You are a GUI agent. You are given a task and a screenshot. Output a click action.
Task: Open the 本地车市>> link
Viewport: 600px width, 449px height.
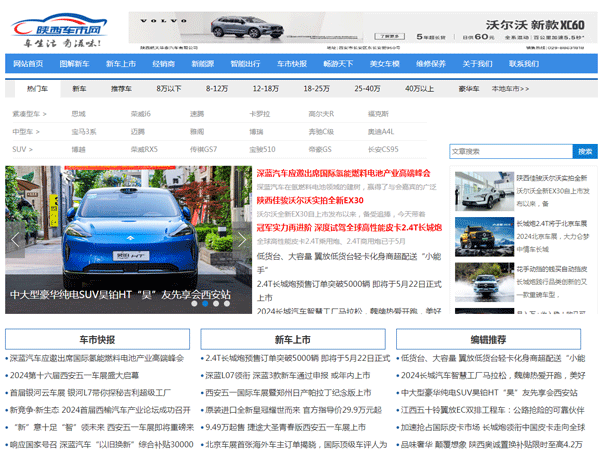tap(510, 89)
